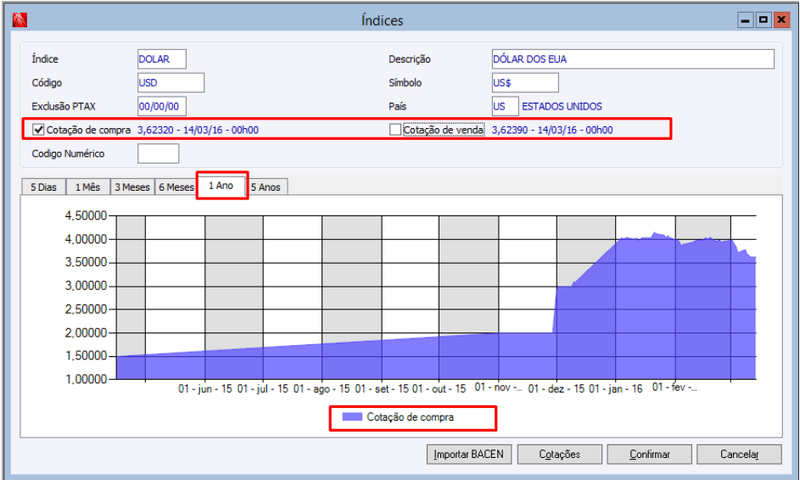Screen dimensions: 800x480
Task: Select the Exclusão PTAX date field
Action: [x=162, y=106]
